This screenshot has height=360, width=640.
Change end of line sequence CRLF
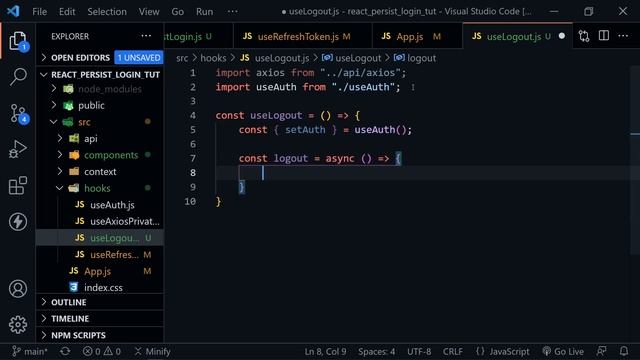point(453,351)
